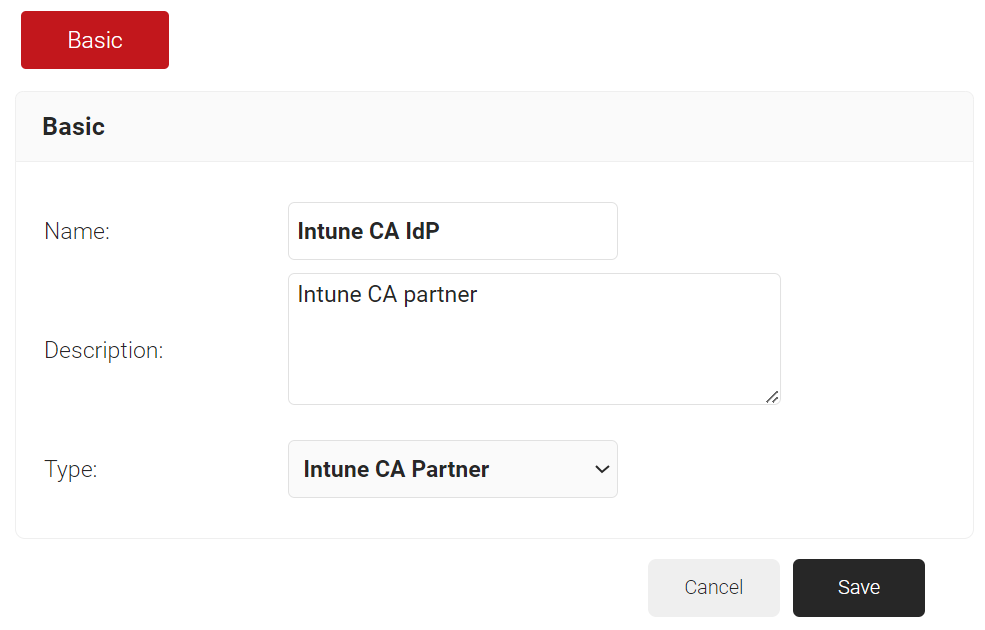This screenshot has height=630, width=985.
Task: Click the chevron arrow in the Type selector
Action: click(x=602, y=469)
